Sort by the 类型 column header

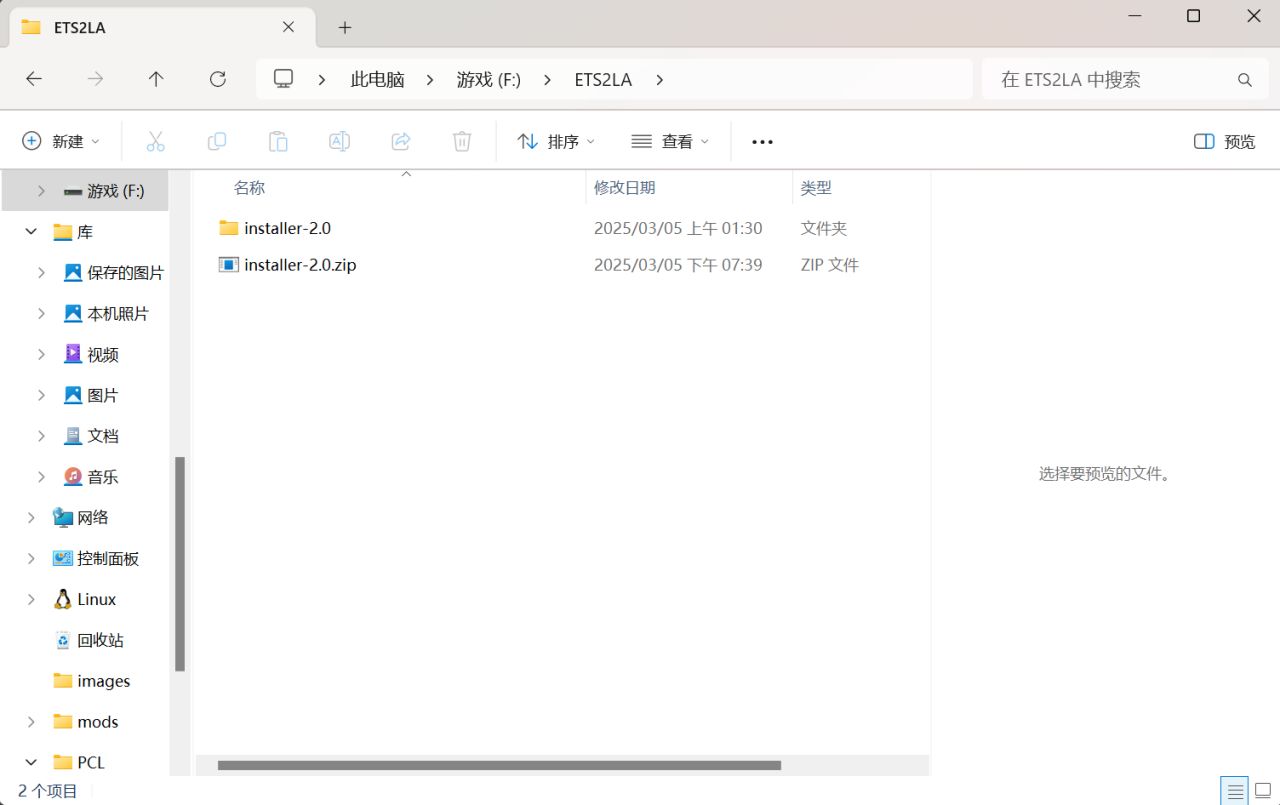[x=816, y=187]
